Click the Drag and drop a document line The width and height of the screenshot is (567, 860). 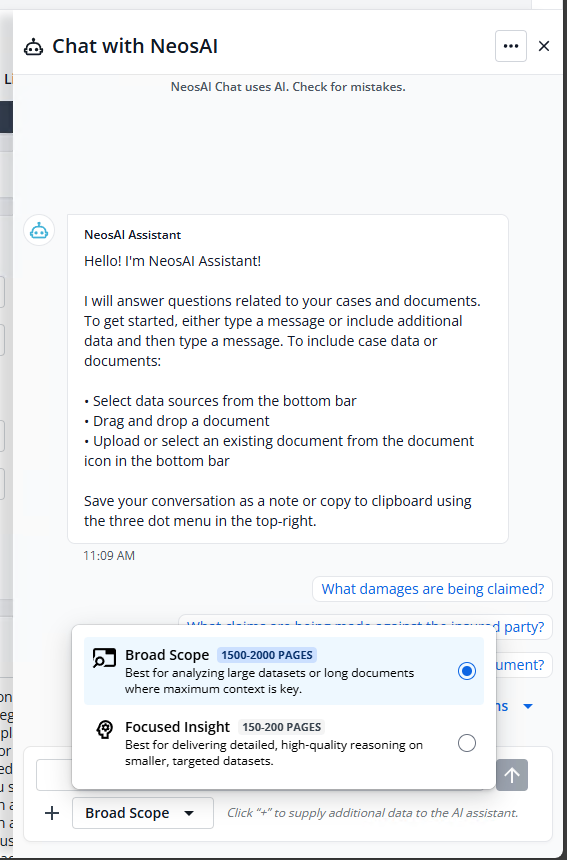(177, 421)
